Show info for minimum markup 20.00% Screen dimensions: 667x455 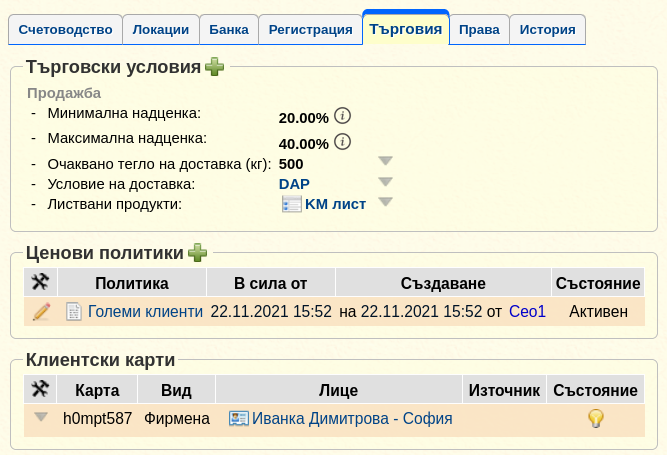coord(342,116)
